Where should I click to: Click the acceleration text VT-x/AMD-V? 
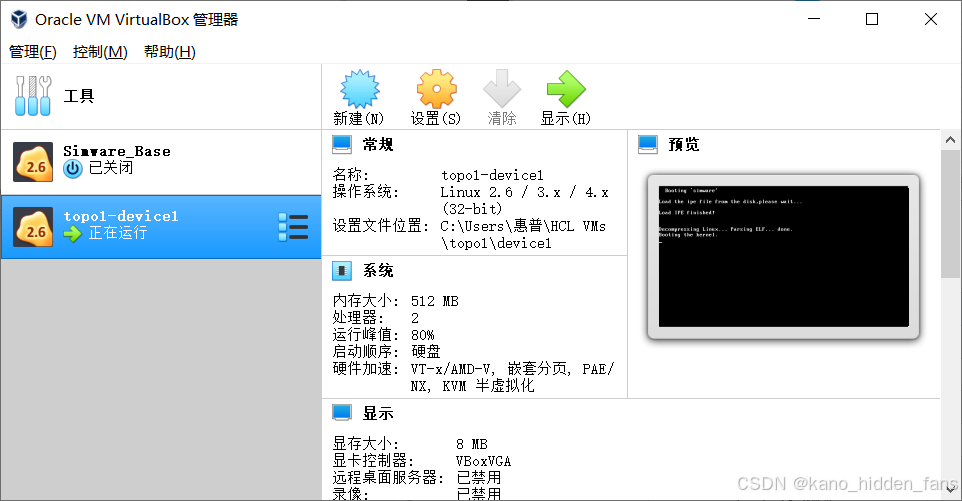click(x=452, y=369)
